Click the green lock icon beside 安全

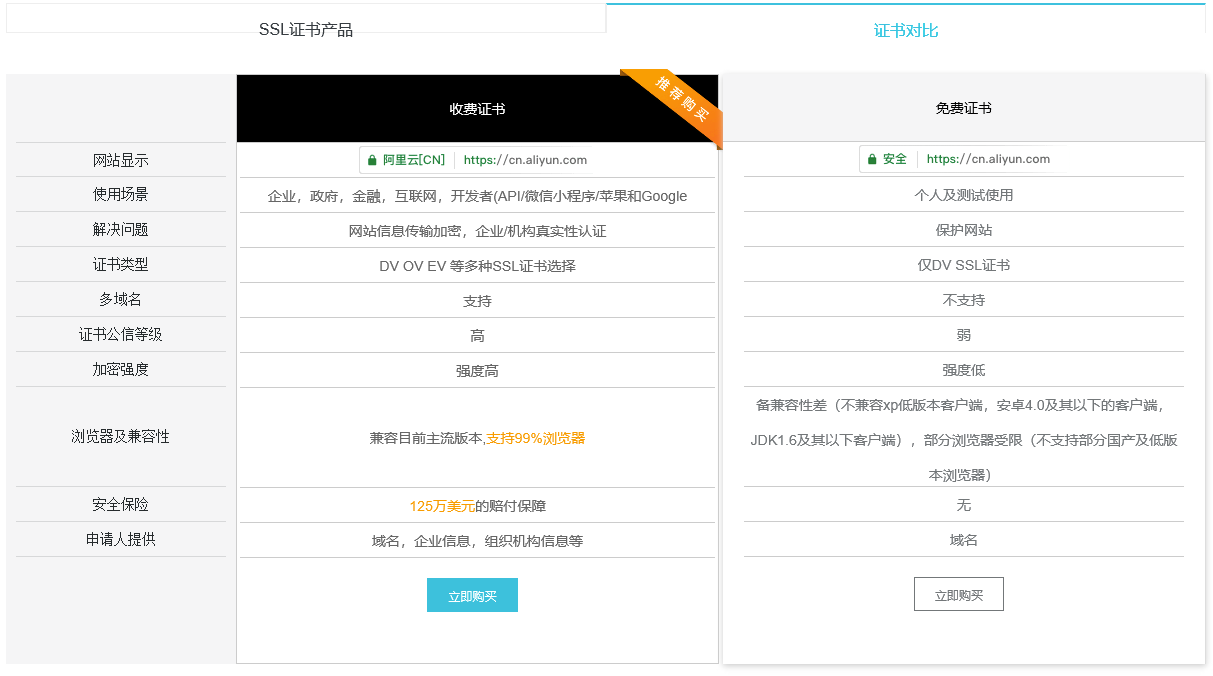click(872, 159)
